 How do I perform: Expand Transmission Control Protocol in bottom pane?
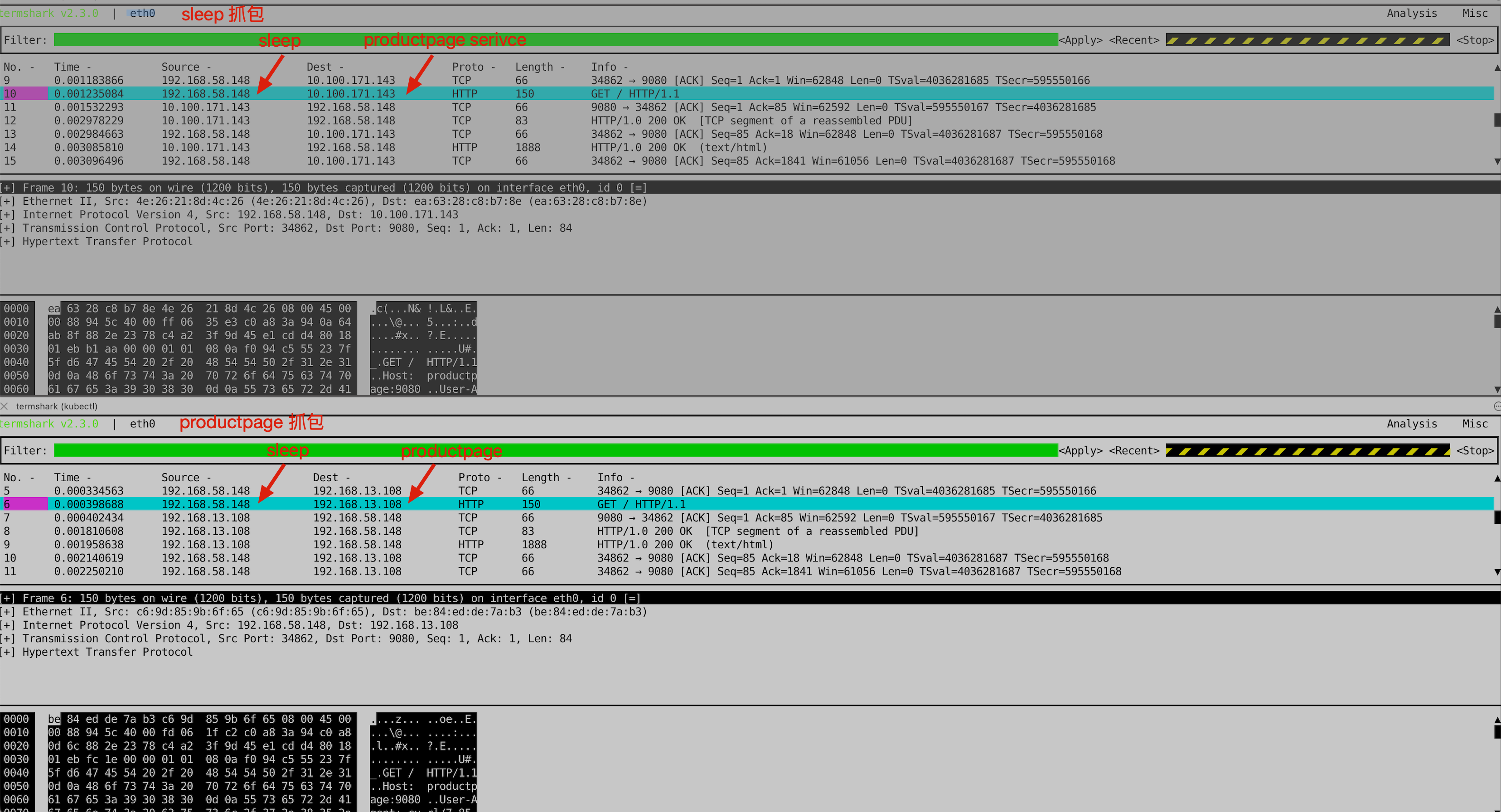(x=8, y=638)
